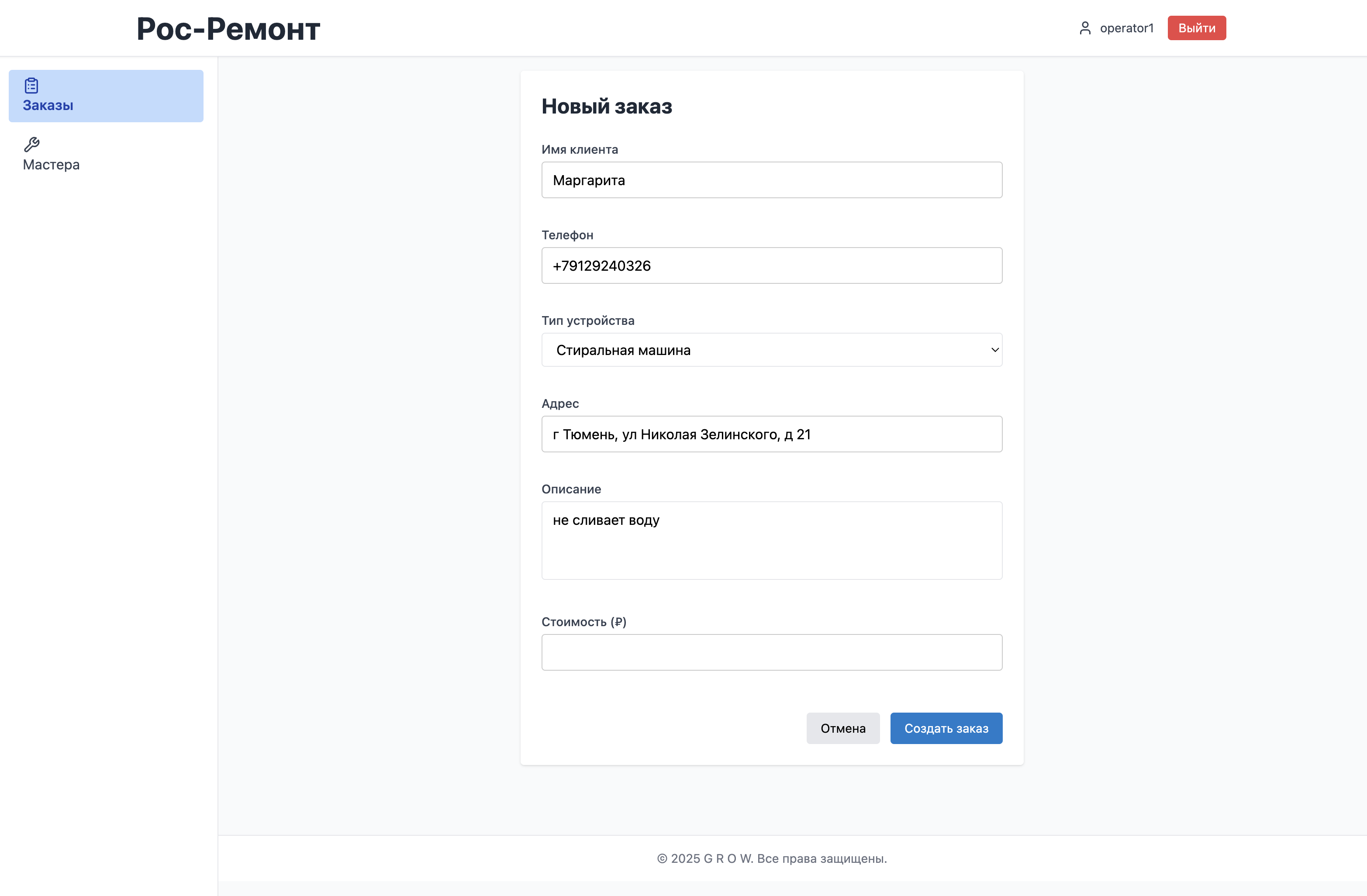This screenshot has width=1367, height=896.
Task: Log out using the Выйти button
Action: 1197,28
